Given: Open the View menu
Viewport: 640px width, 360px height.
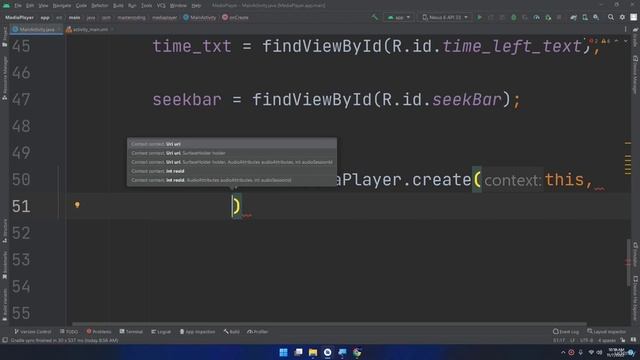Looking at the screenshot, I should tap(43, 6).
